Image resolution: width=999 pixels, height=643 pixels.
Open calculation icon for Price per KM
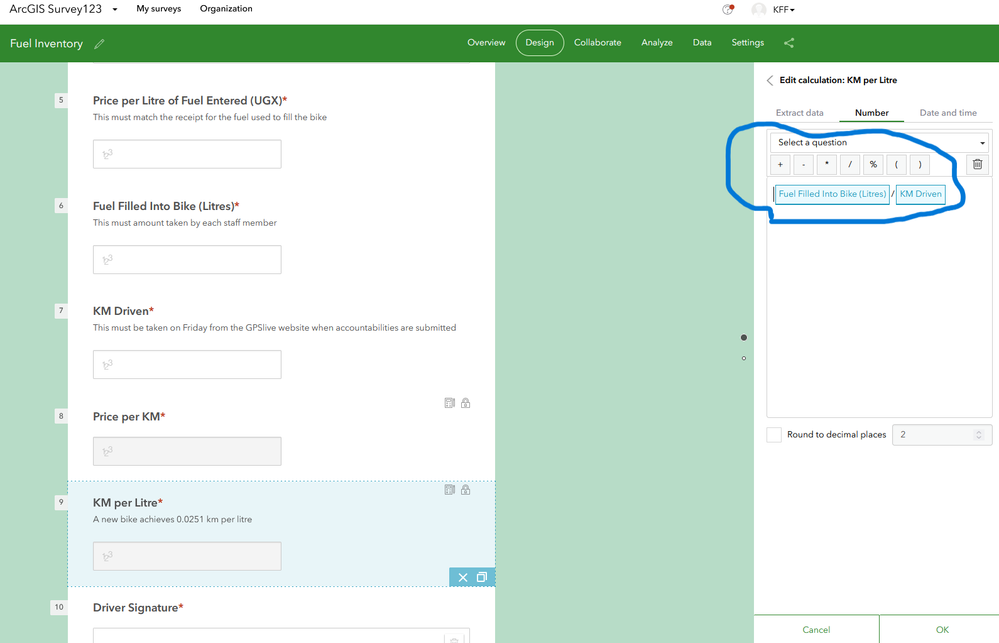pos(450,403)
